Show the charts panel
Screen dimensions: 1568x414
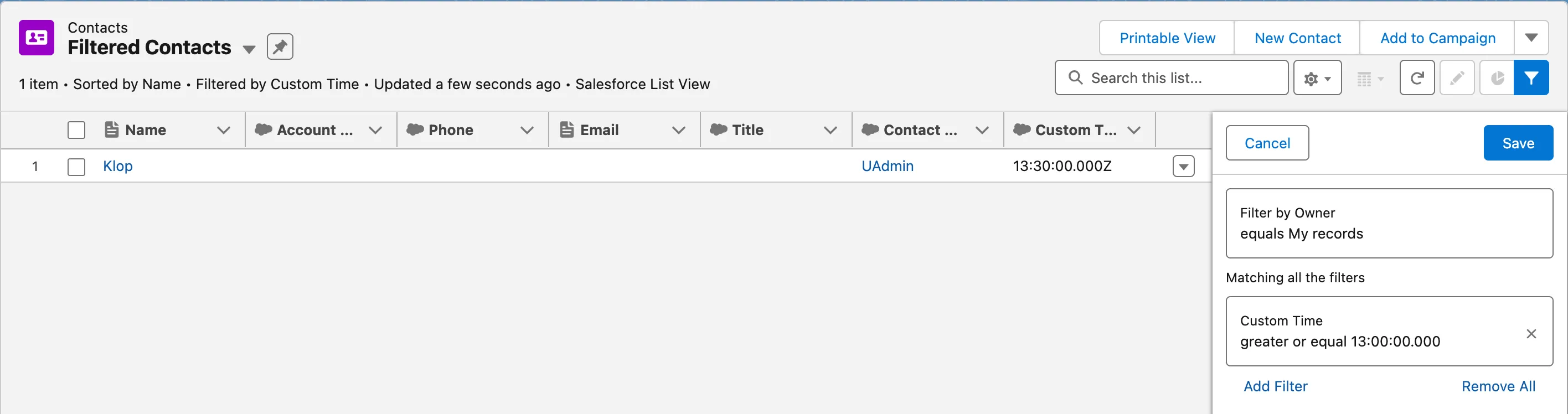click(x=1497, y=78)
